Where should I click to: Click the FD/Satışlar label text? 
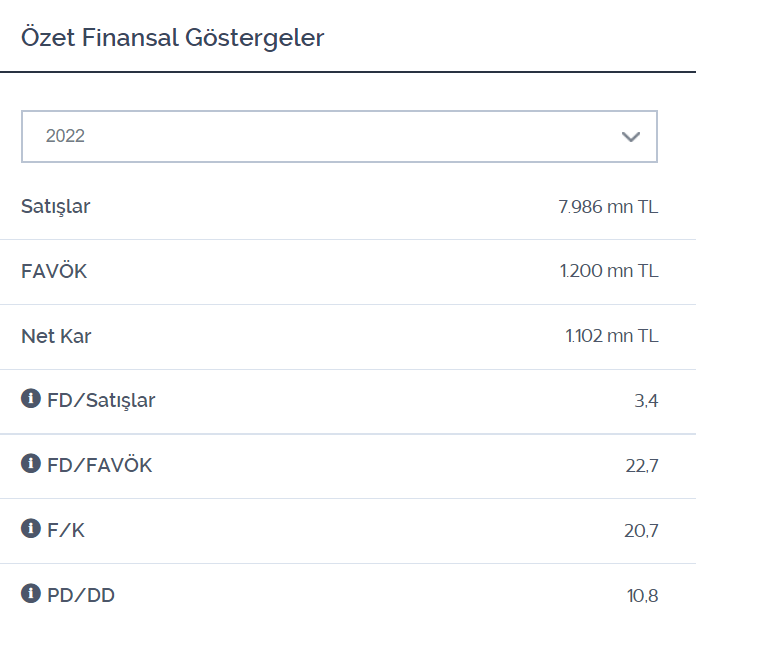tap(101, 401)
